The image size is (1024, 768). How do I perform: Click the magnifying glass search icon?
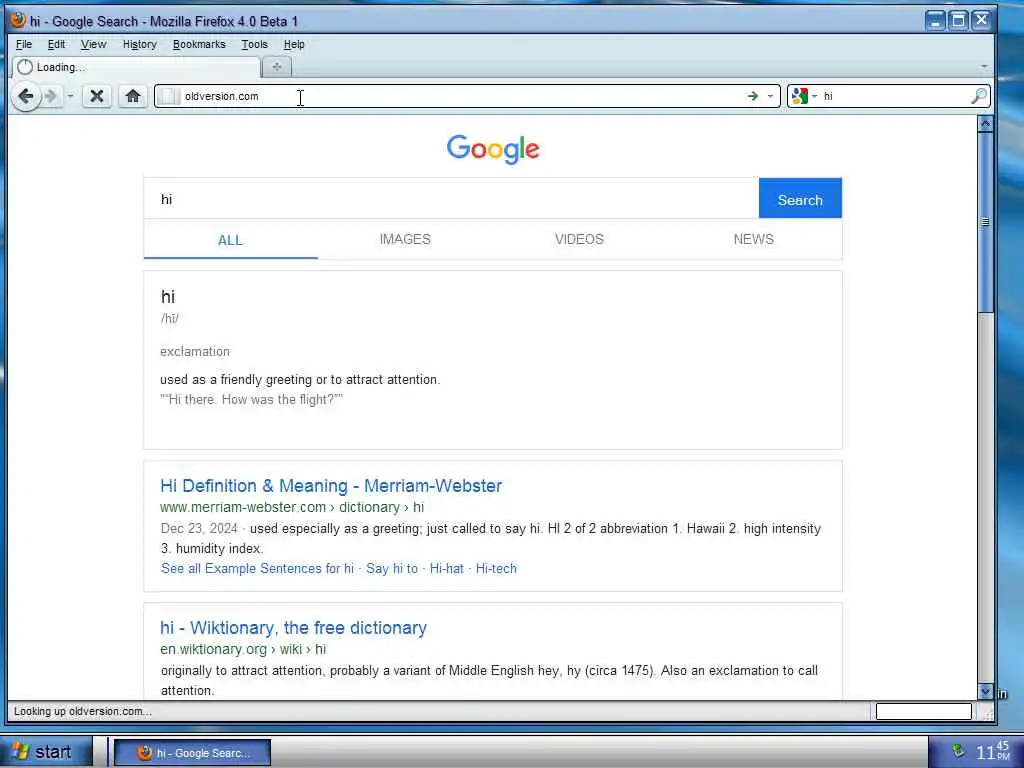point(978,96)
